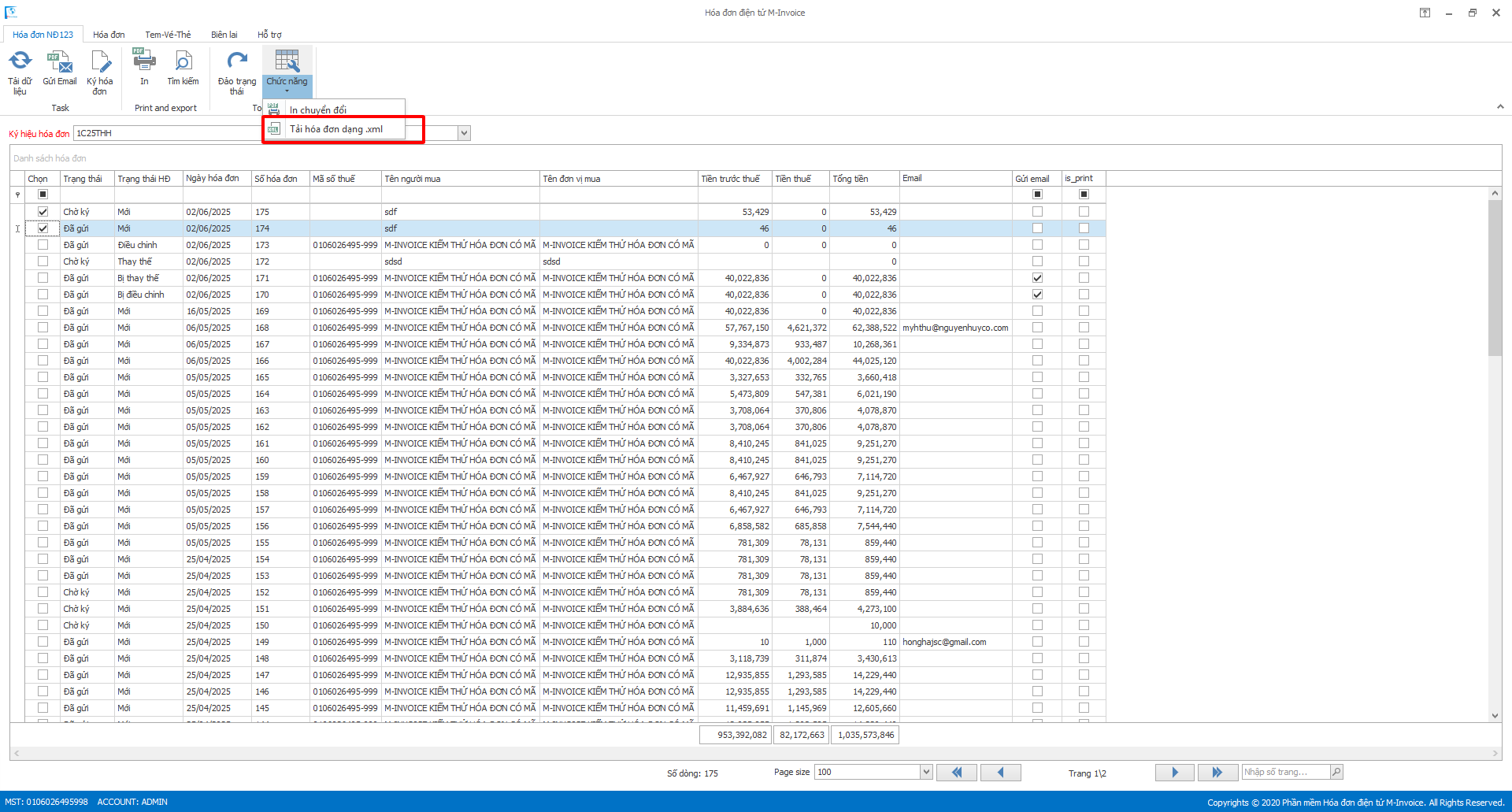The height and width of the screenshot is (812, 1512).
Task: Select the Điều chỉnh status cell of invoice 173
Action: pyautogui.click(x=149, y=245)
